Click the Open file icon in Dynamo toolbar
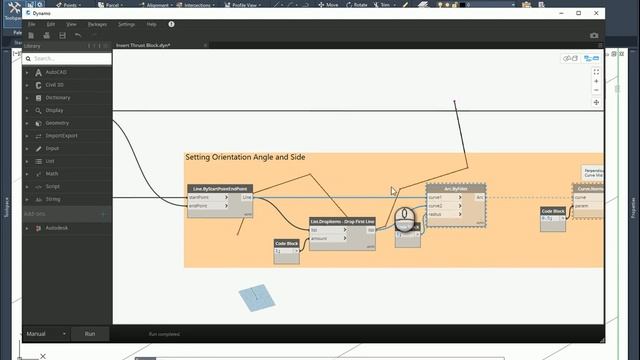This screenshot has height=360, width=640. 47,36
